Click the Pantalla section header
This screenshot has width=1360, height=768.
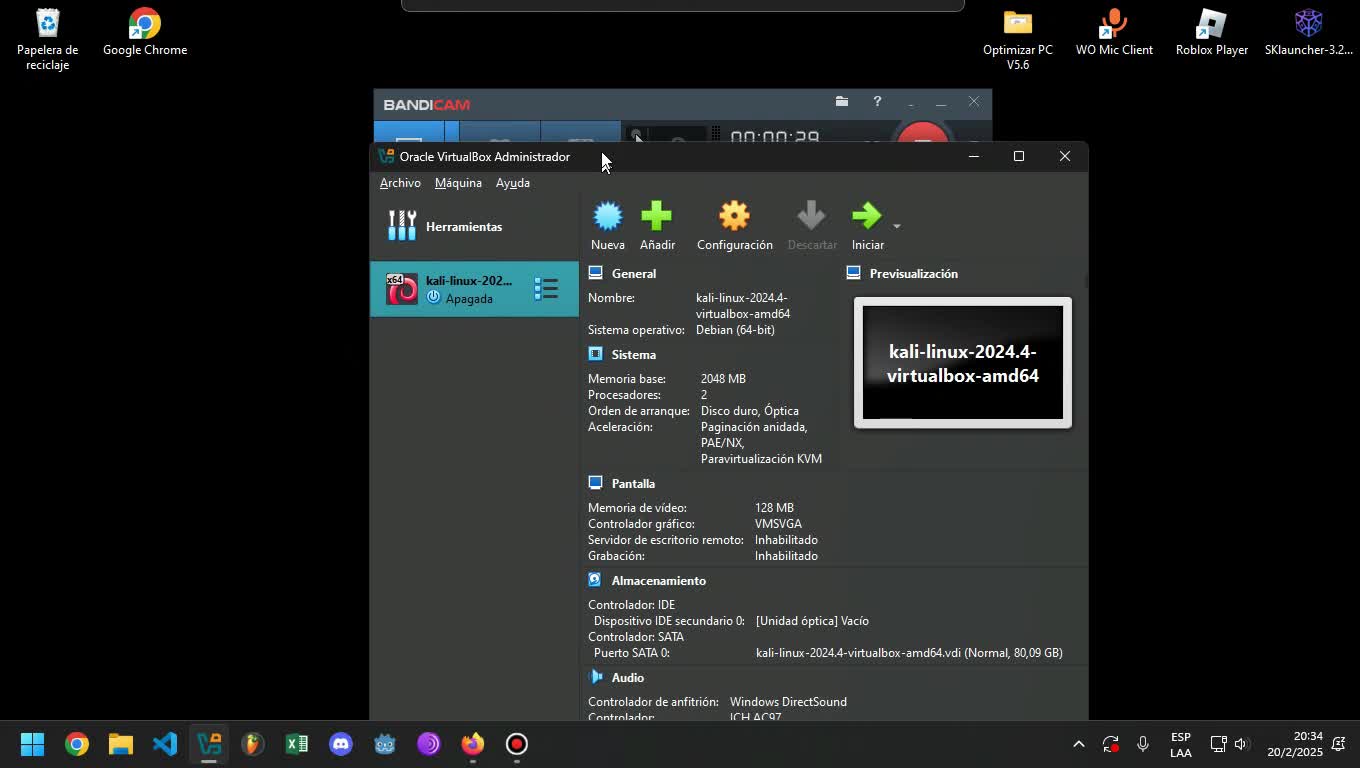tap(633, 483)
